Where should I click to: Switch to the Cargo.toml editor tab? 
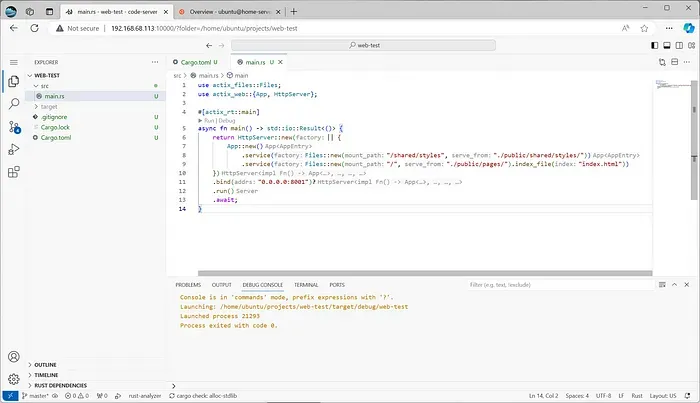[196, 62]
